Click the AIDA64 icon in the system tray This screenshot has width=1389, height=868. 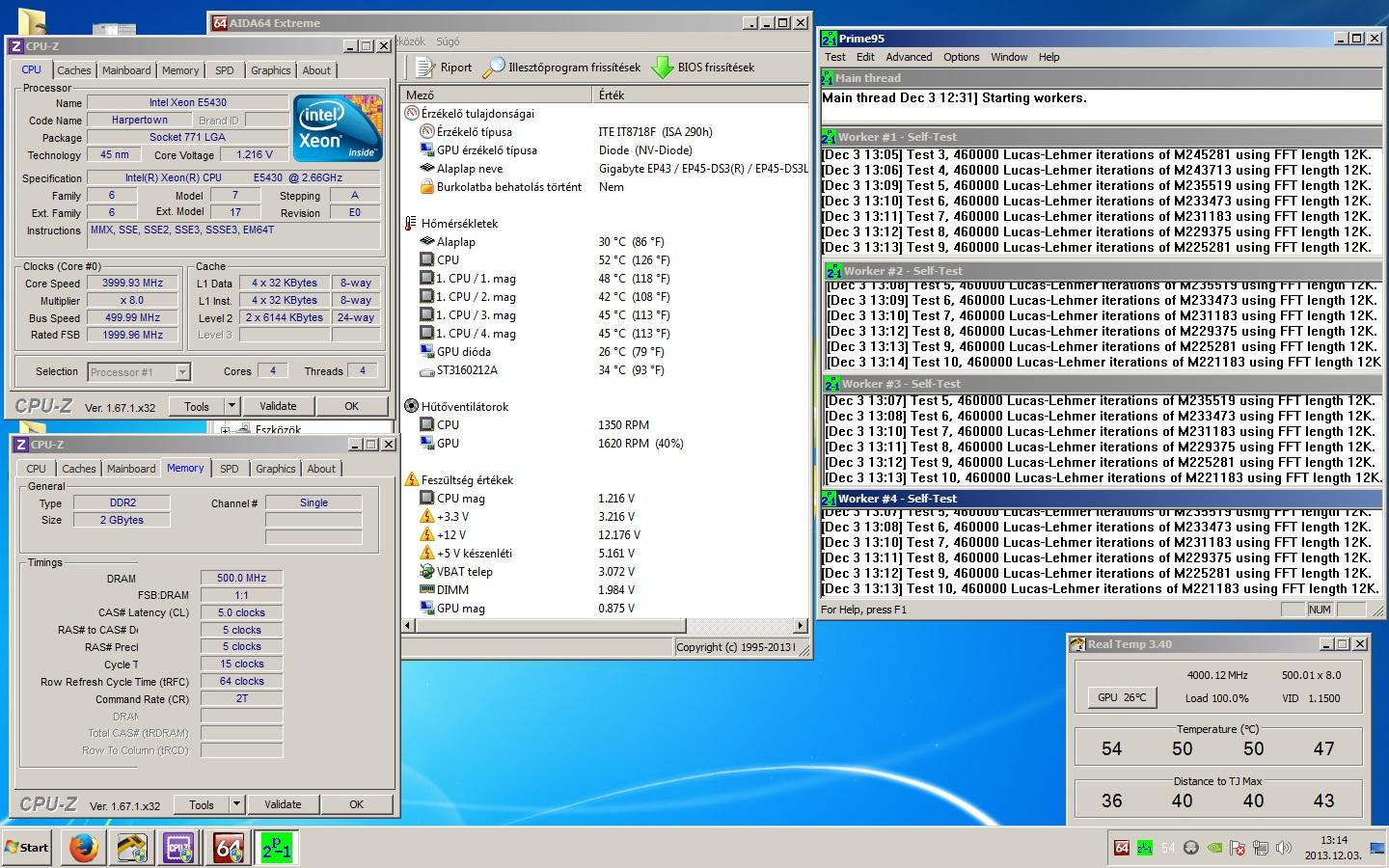1122,848
